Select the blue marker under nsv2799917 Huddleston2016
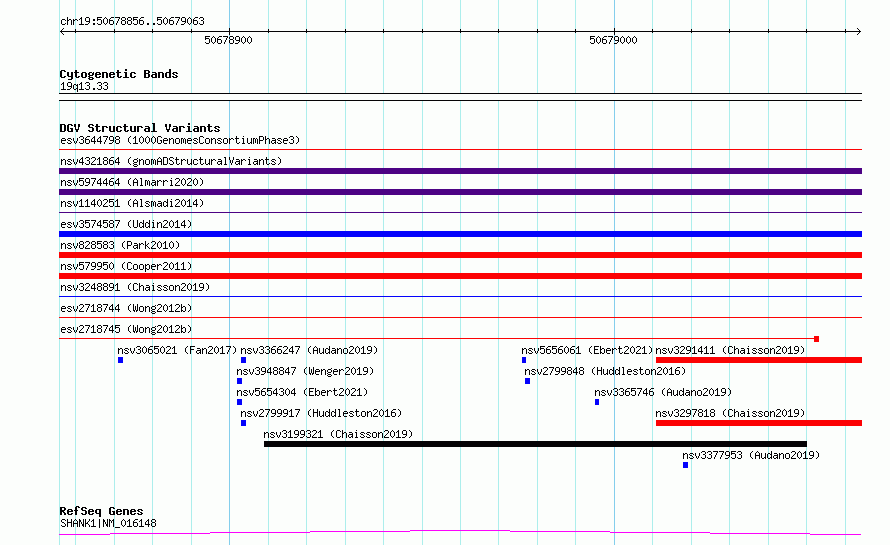The height and width of the screenshot is (545, 890). 244,423
